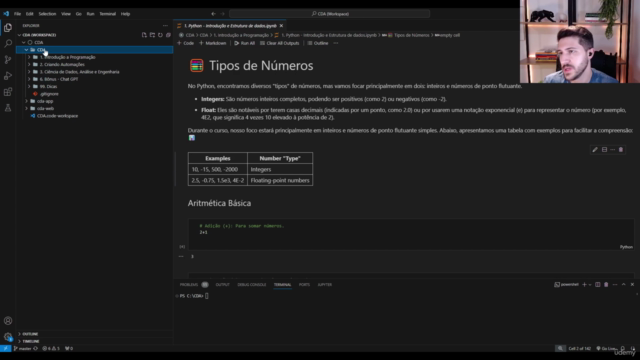640x360 pixels.
Task: Click Go Live in status bar
Action: point(607,349)
